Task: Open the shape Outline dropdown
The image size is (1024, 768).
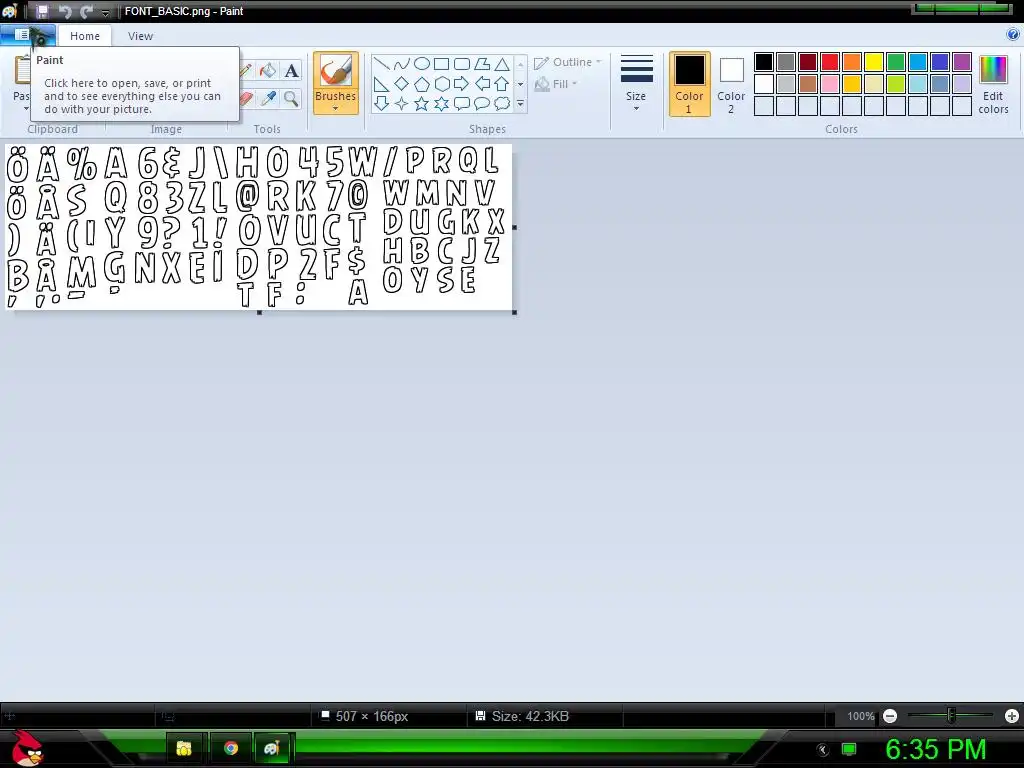Action: (x=567, y=62)
